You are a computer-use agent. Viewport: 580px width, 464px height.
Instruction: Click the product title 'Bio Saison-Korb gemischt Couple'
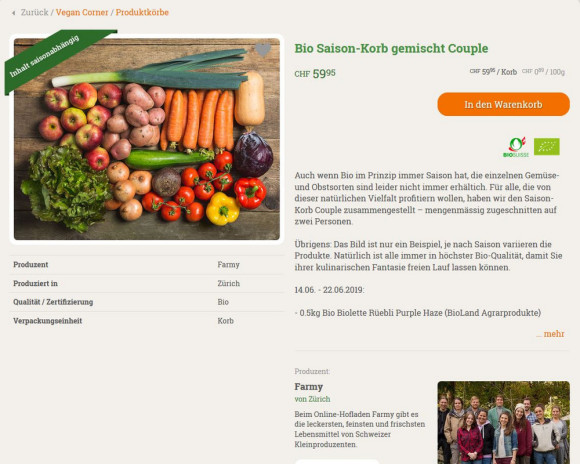click(x=391, y=48)
